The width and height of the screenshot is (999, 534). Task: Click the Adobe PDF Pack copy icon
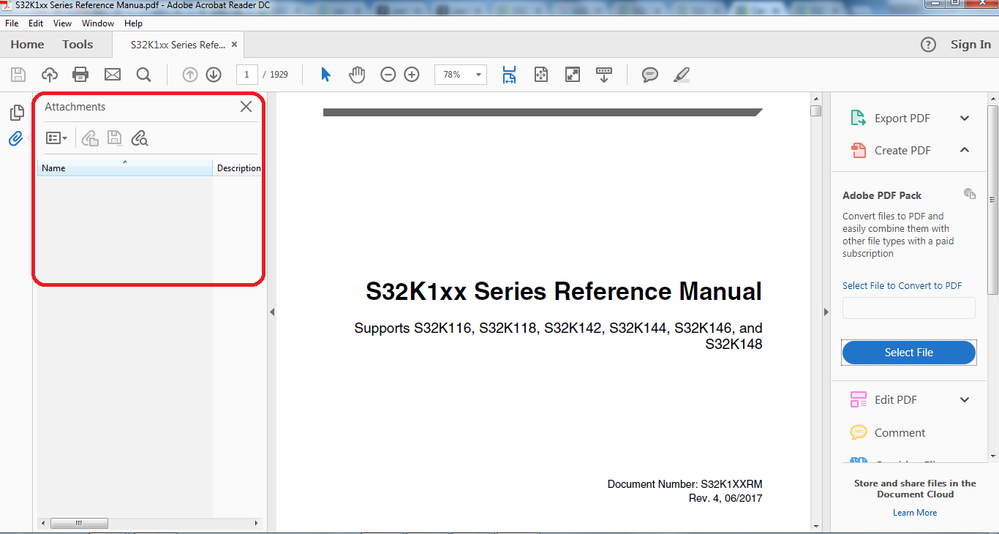point(970,194)
